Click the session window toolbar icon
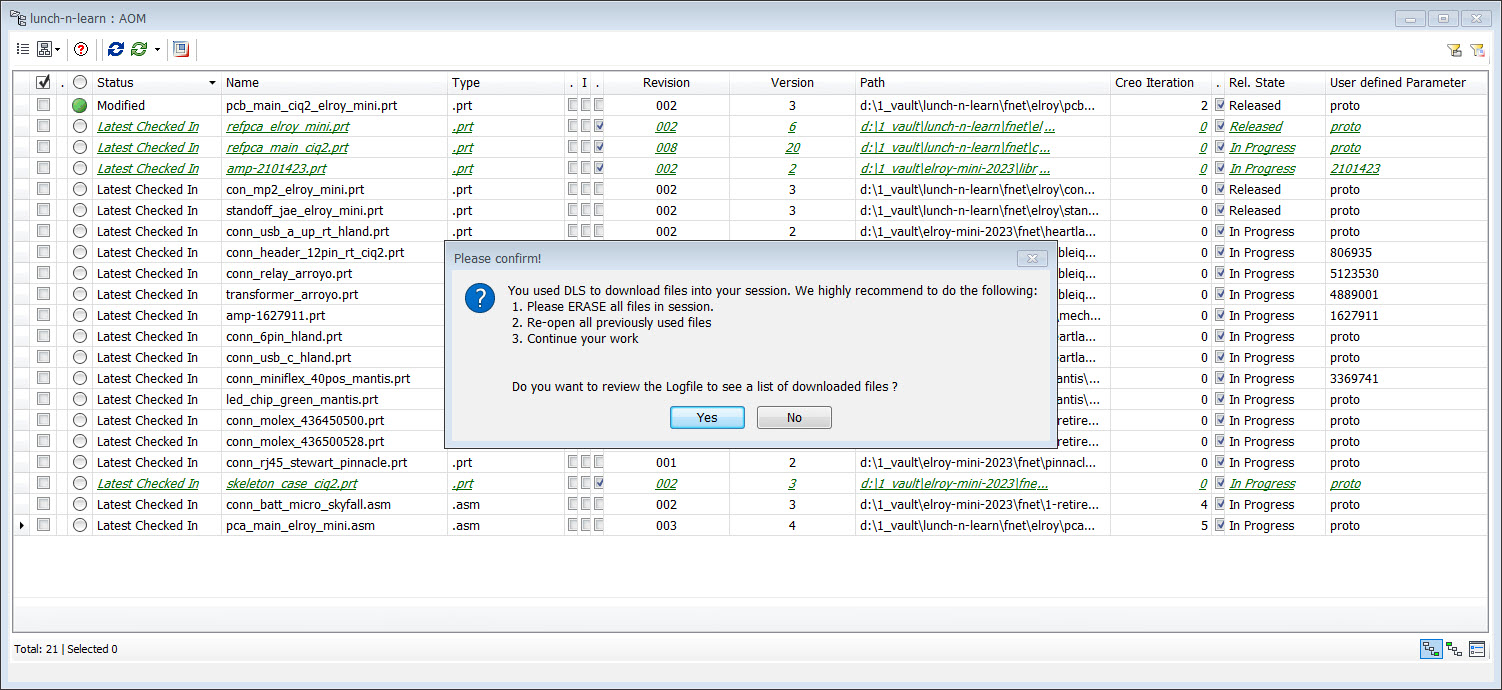Screen dimensions: 1502x690 click(181, 49)
